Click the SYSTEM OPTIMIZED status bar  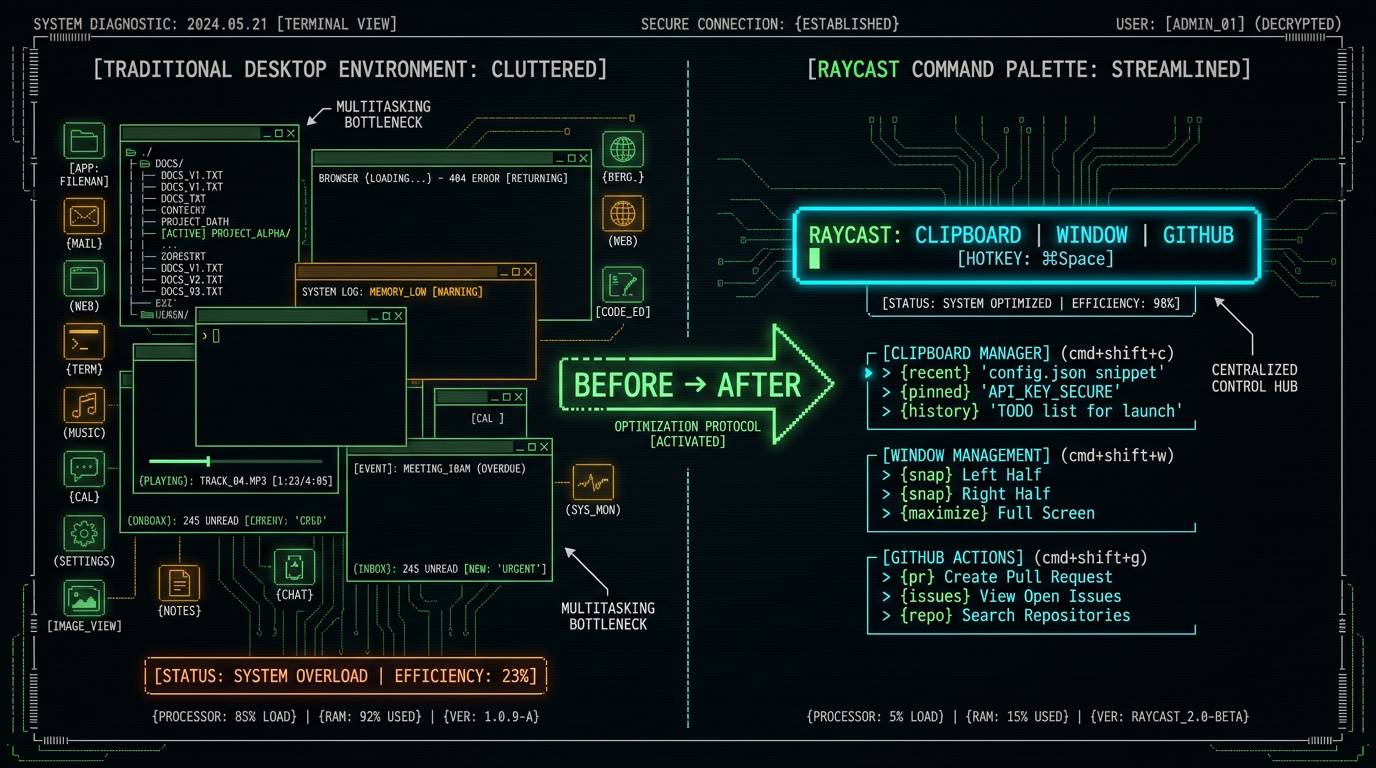[1031, 302]
